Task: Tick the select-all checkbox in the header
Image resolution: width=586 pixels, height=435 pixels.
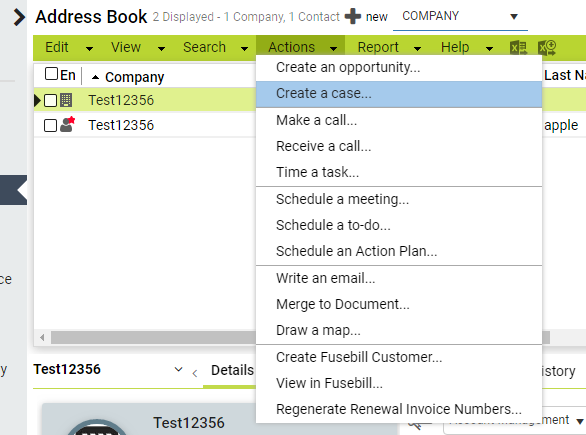Action: (51, 74)
